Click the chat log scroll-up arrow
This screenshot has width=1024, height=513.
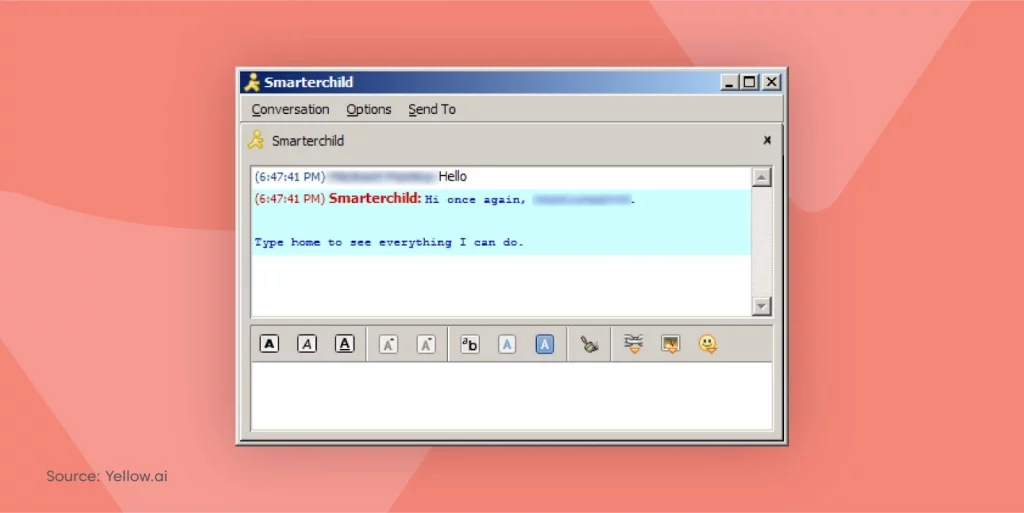(761, 177)
